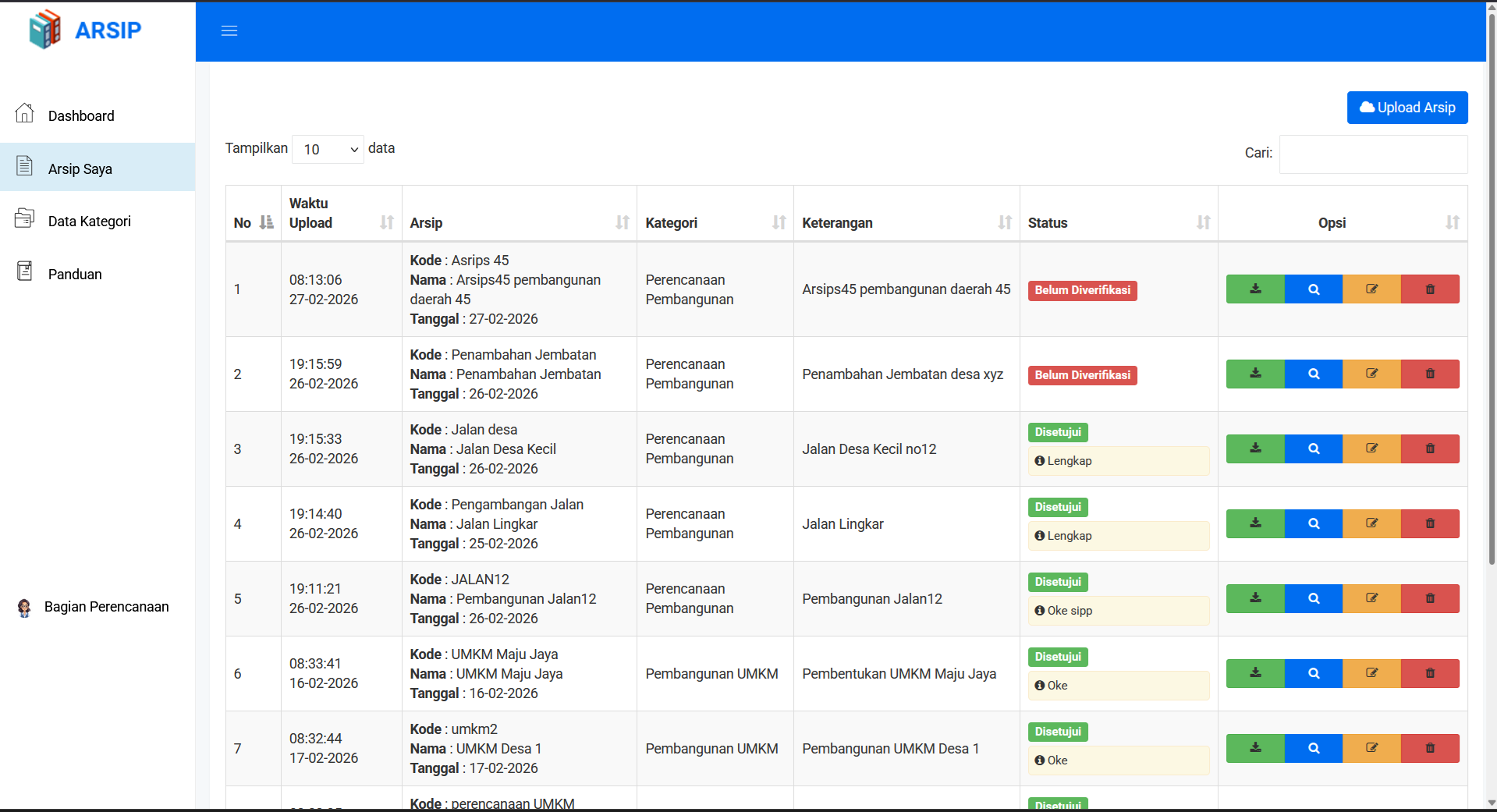Delete the JALAN12 archive entry
The width and height of the screenshot is (1497, 812).
(x=1430, y=598)
